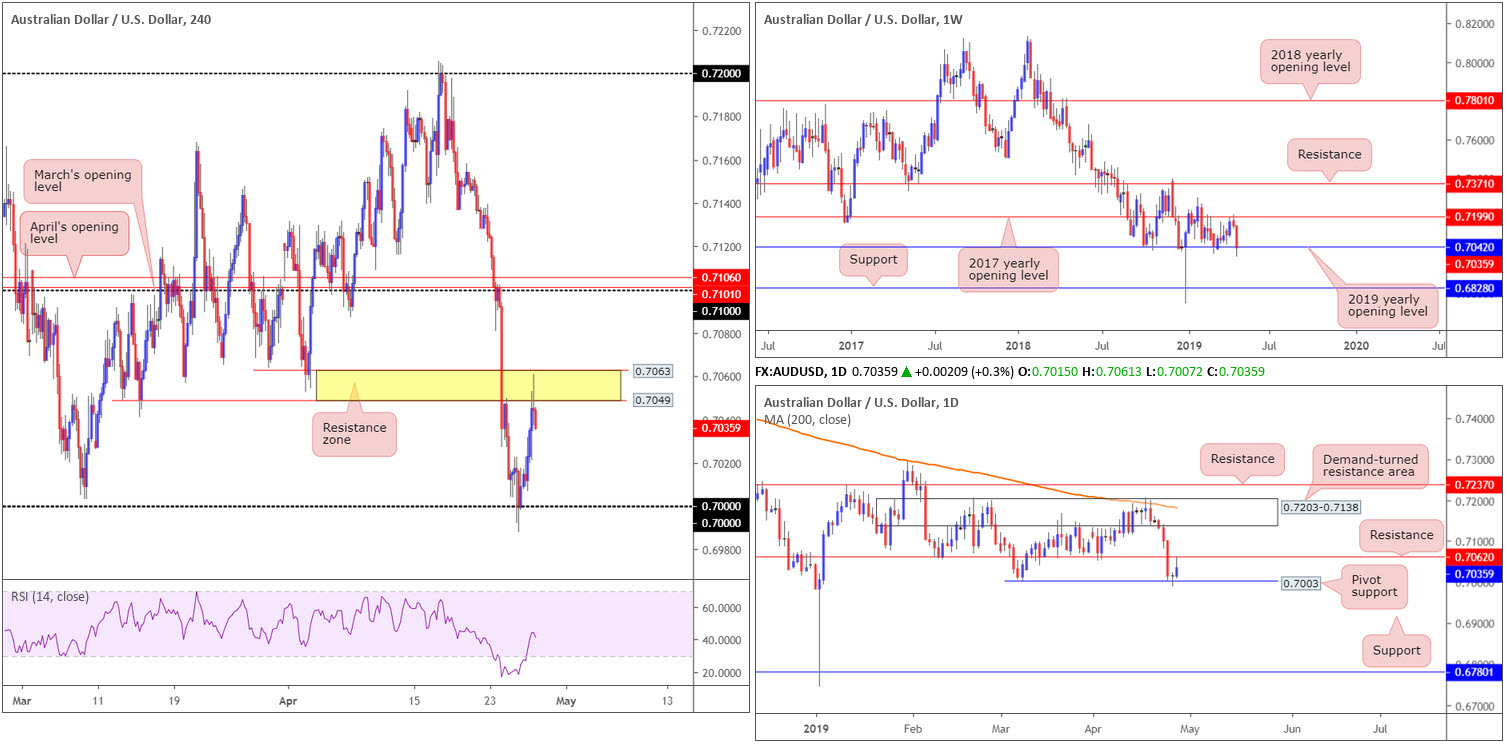Click the "MA (200, close)" indicator label
Screen dimensions: 1507x744
(x=809, y=418)
